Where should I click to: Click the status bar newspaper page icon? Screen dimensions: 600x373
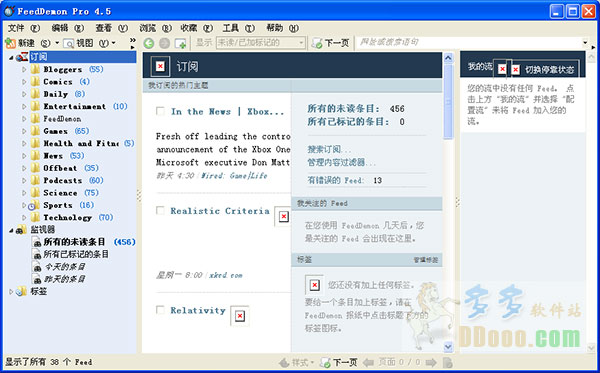pyautogui.click(x=447, y=362)
